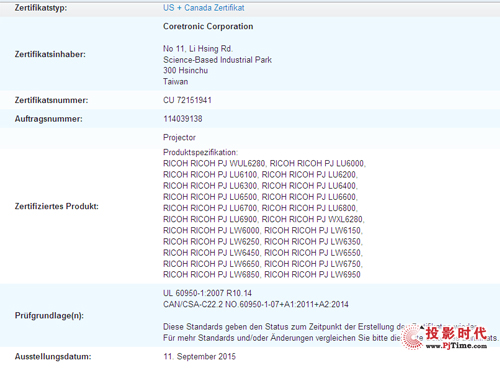Click the Projector product type text
This screenshot has height=375, width=500.
(x=179, y=137)
